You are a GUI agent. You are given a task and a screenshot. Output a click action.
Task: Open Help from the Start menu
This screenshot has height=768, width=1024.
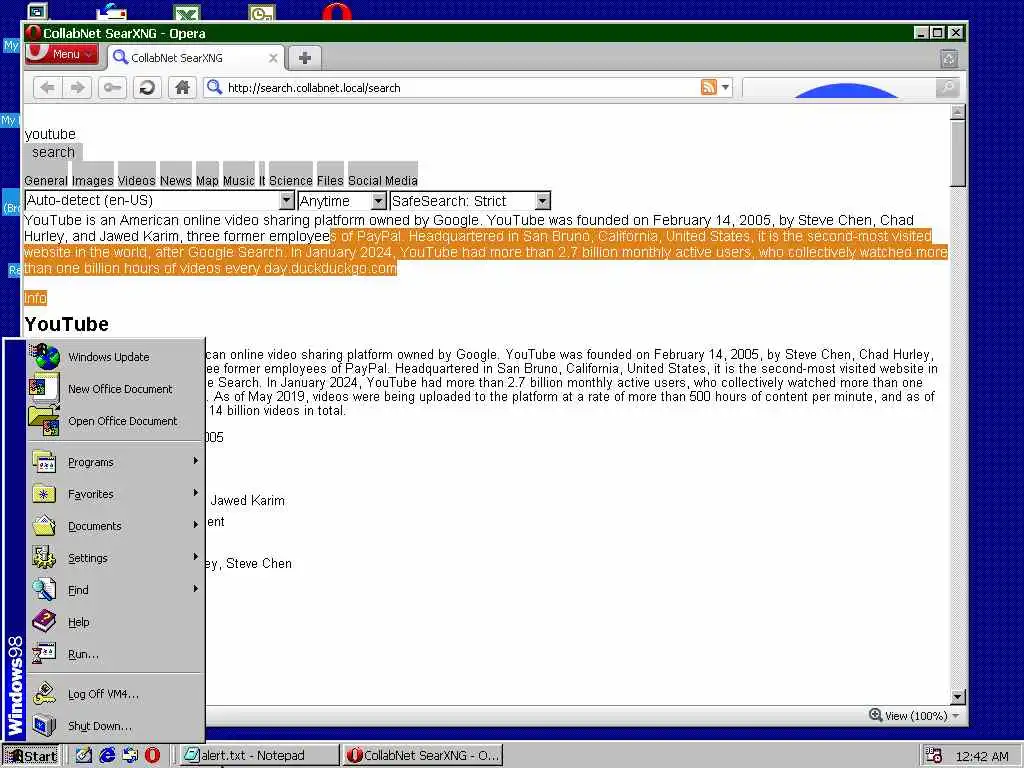coord(116,622)
